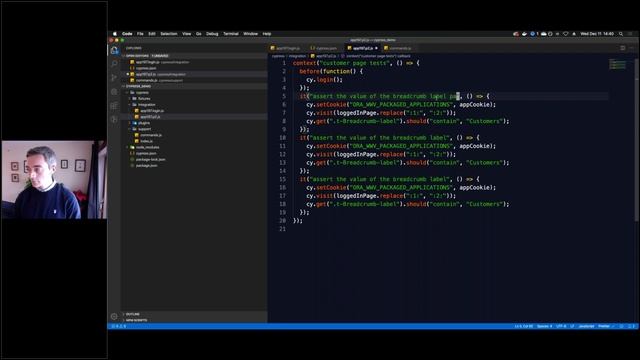The height and width of the screenshot is (360, 640).
Task: Open the Apple menu
Action: (x=115, y=34)
